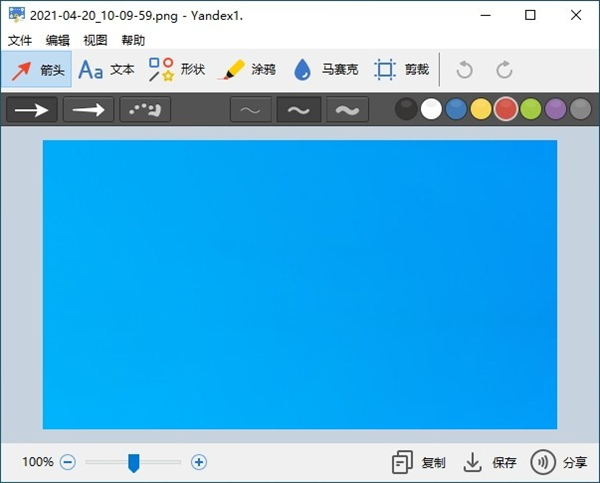
Task: Pick the white color swatch
Action: click(x=431, y=109)
